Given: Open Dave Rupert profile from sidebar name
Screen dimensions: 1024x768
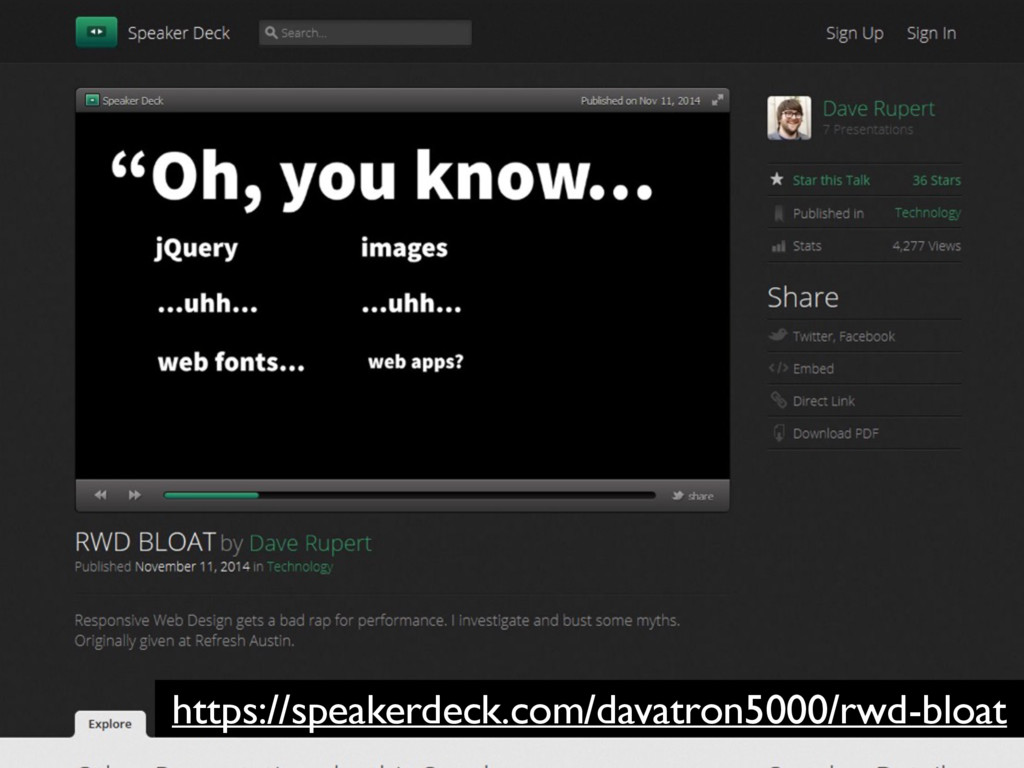Looking at the screenshot, I should [878, 108].
